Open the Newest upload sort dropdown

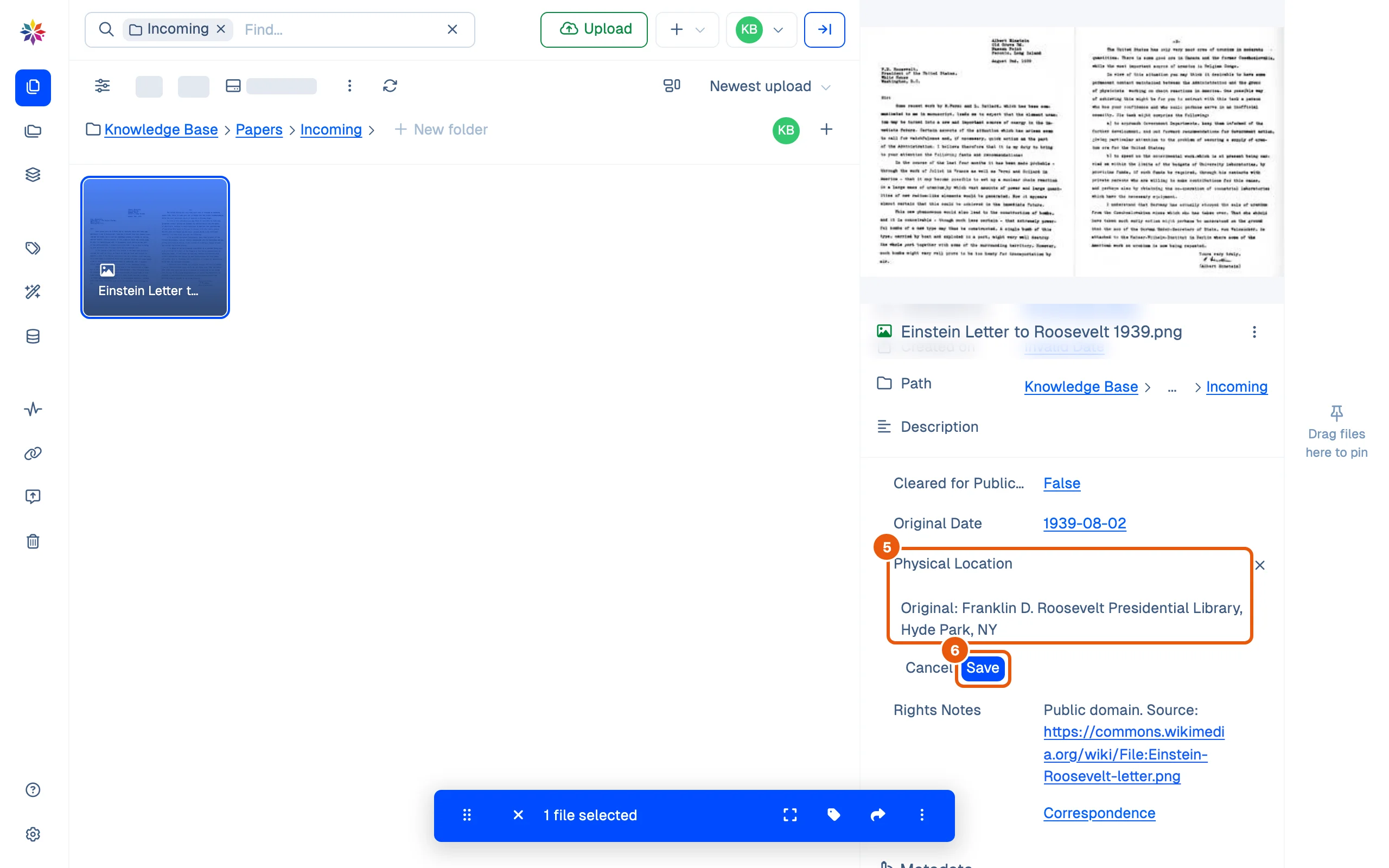tap(770, 86)
